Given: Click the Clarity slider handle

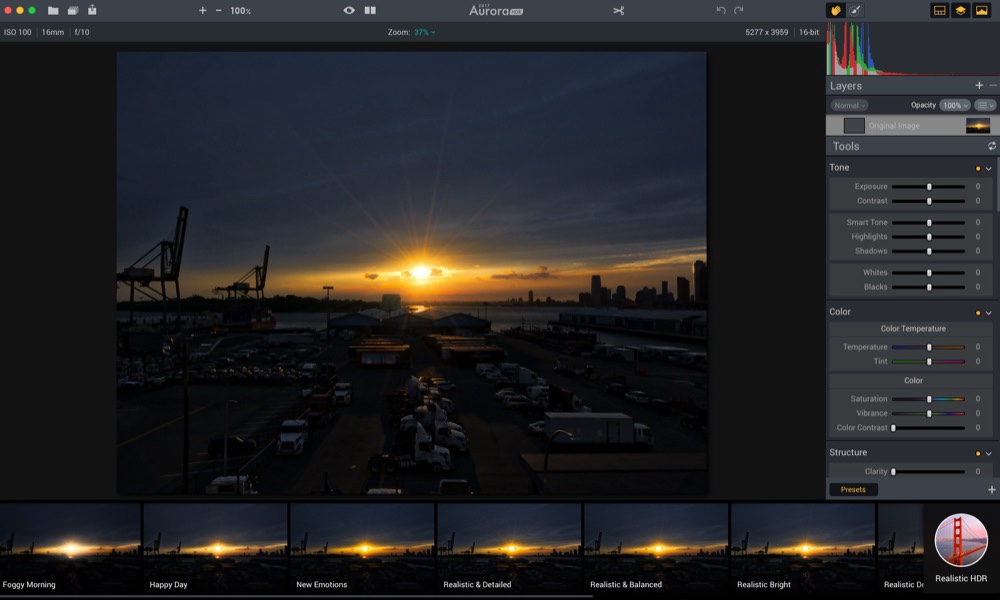Looking at the screenshot, I should tap(893, 472).
